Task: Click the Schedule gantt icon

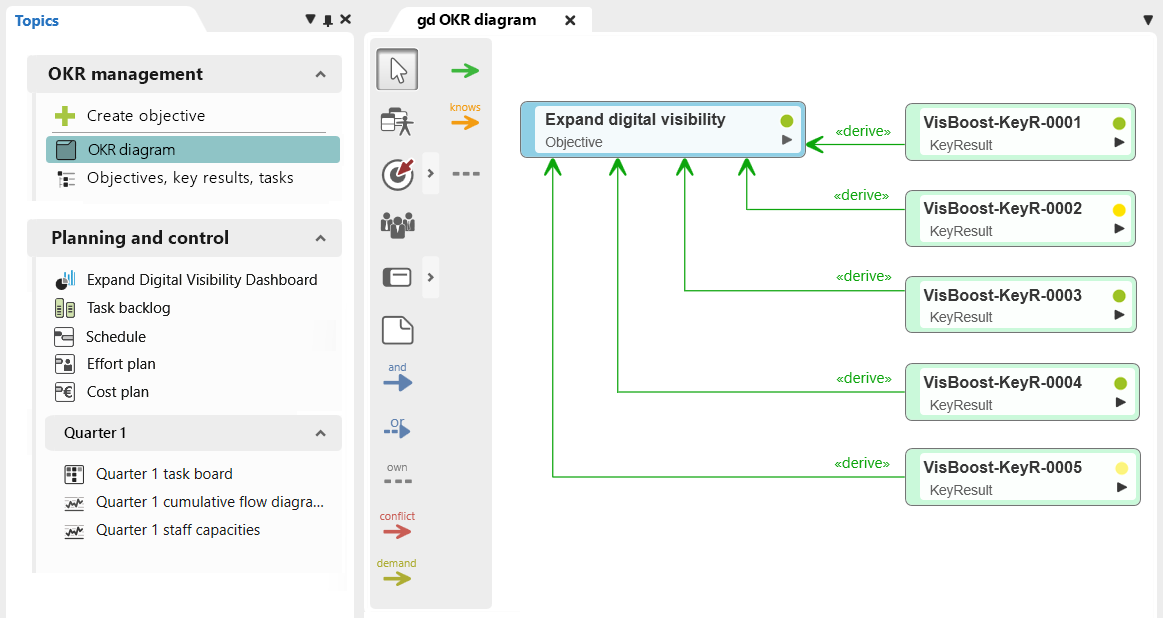Action: [x=65, y=337]
